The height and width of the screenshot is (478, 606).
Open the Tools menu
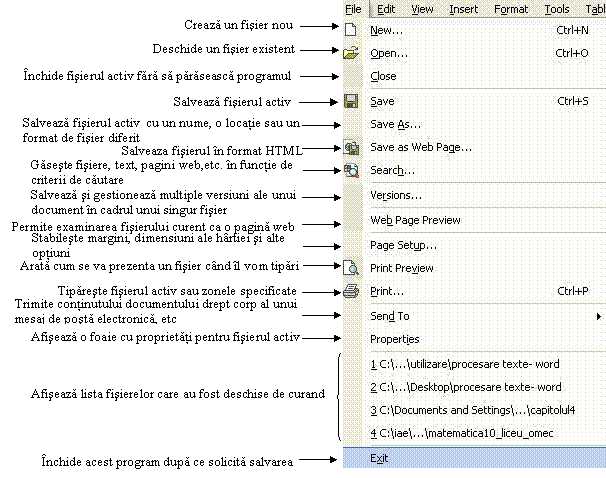pyautogui.click(x=557, y=9)
